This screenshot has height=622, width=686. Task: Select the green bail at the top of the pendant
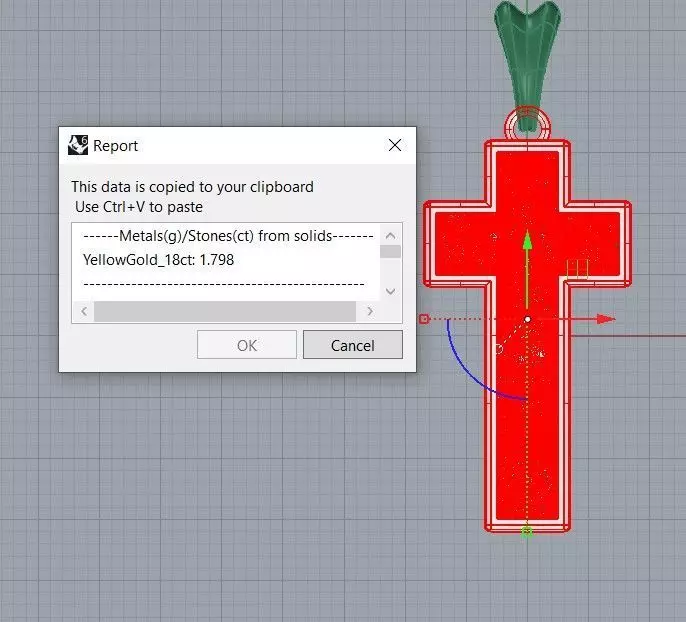click(528, 57)
